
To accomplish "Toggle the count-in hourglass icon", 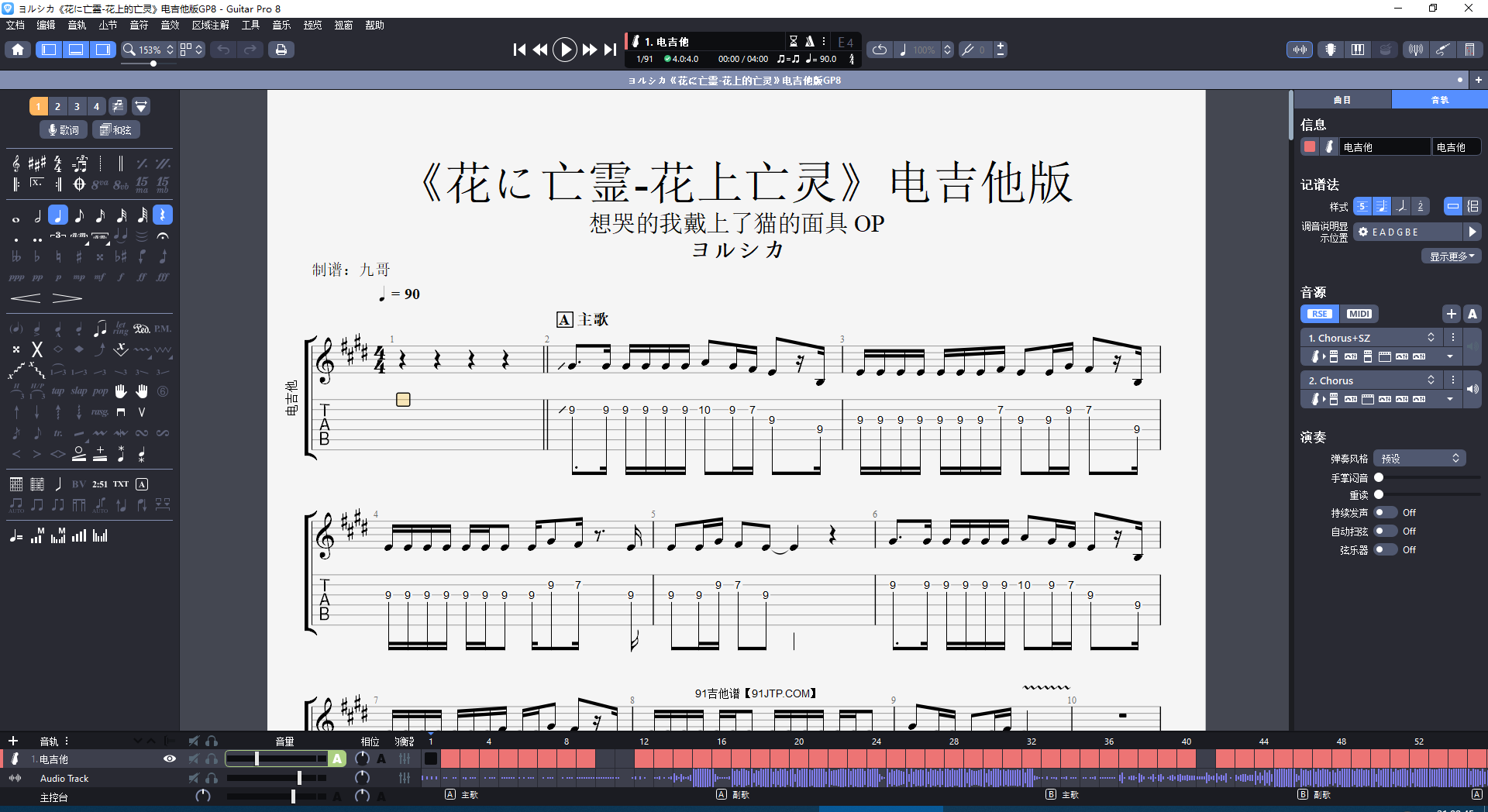I will [794, 41].
